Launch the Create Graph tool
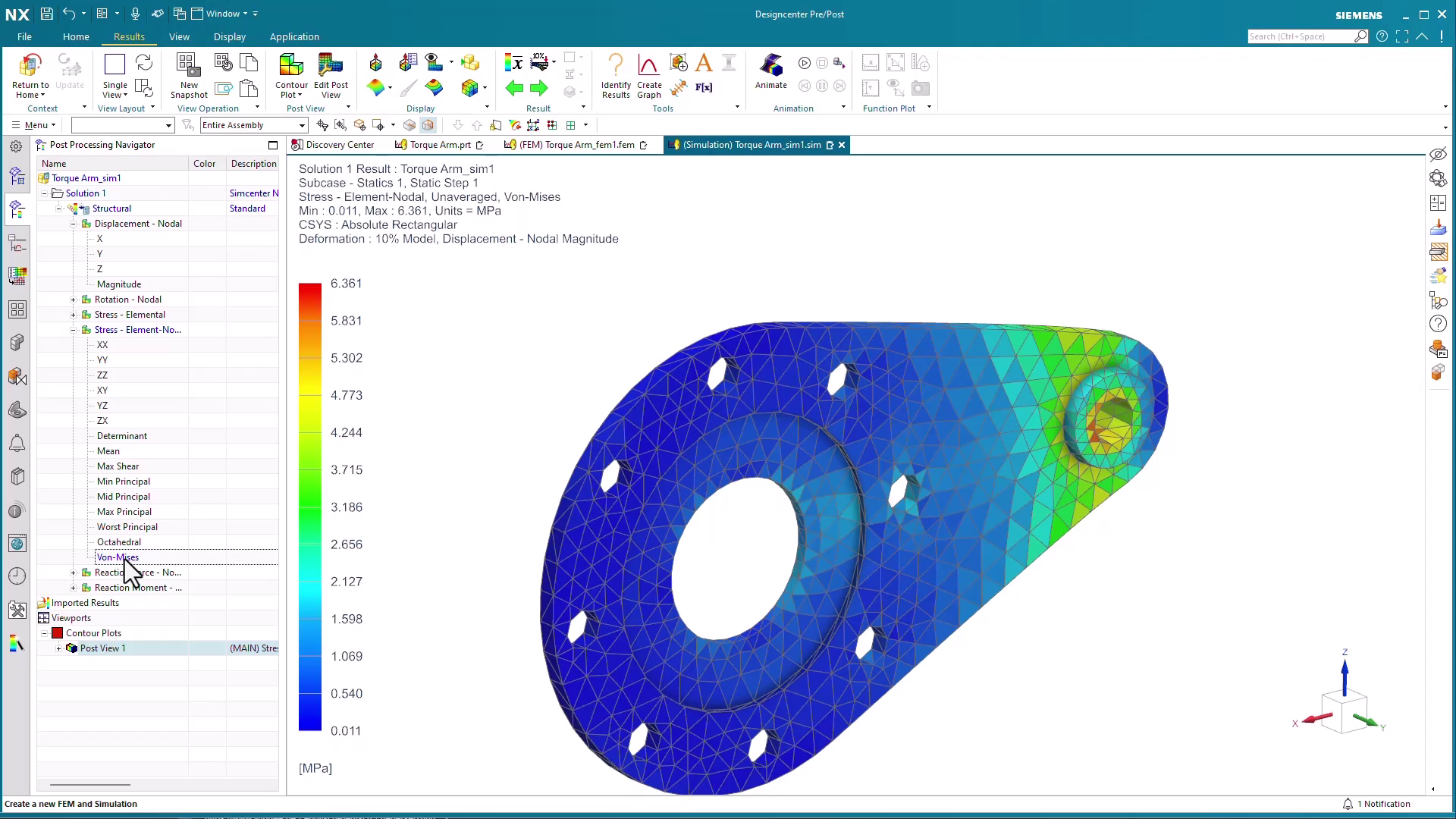The image size is (1456, 819). tap(648, 76)
